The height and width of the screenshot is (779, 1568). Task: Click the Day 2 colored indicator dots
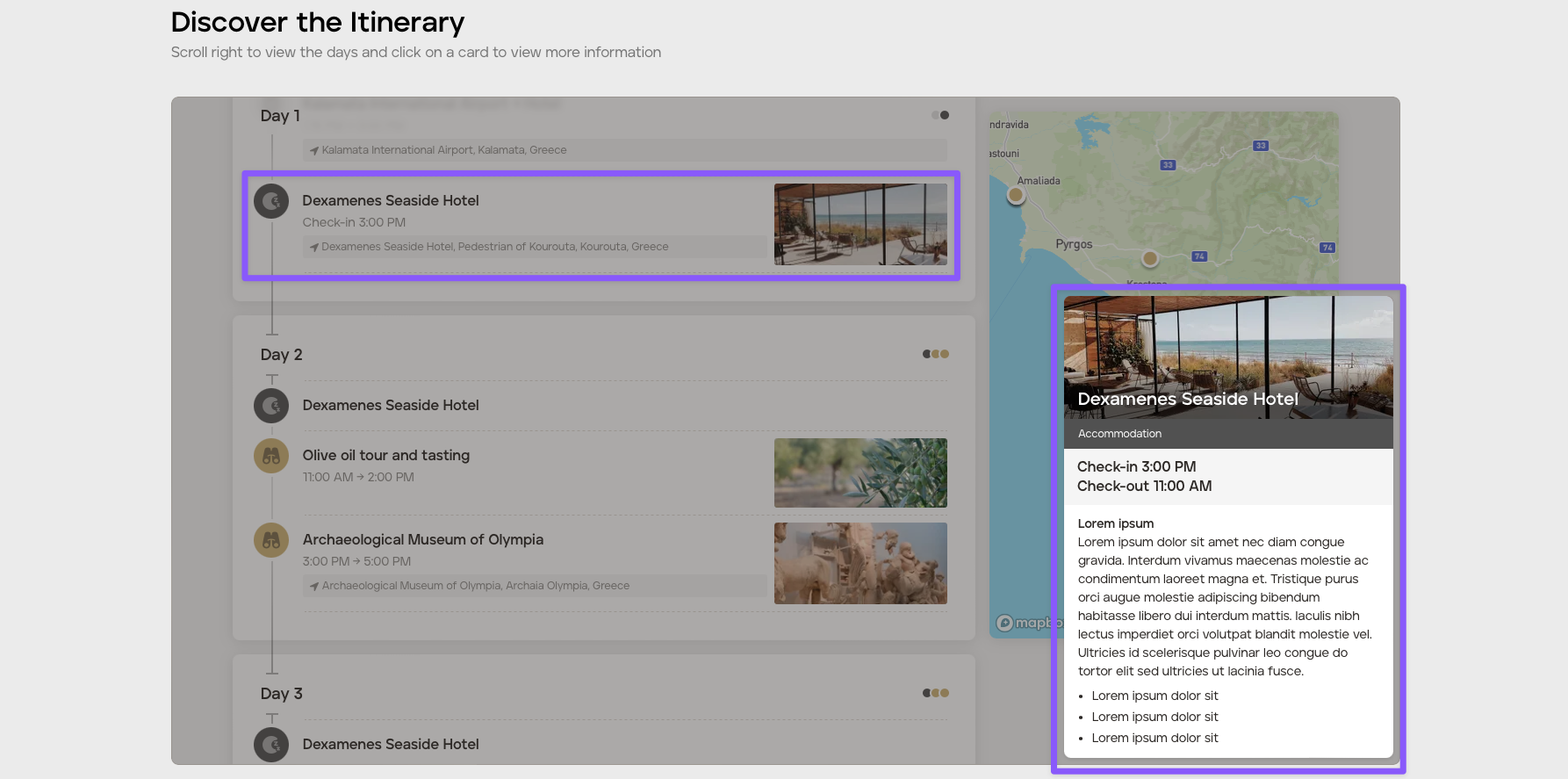[x=935, y=354]
